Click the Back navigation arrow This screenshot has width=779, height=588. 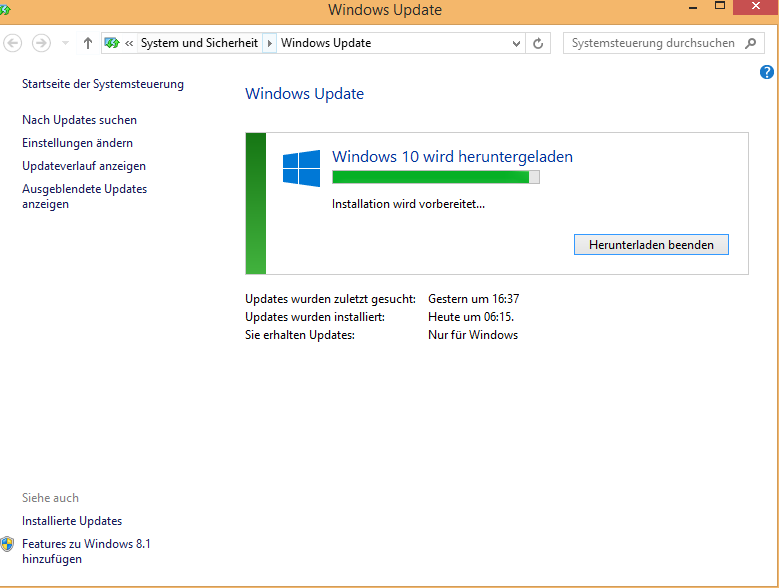[x=13, y=43]
